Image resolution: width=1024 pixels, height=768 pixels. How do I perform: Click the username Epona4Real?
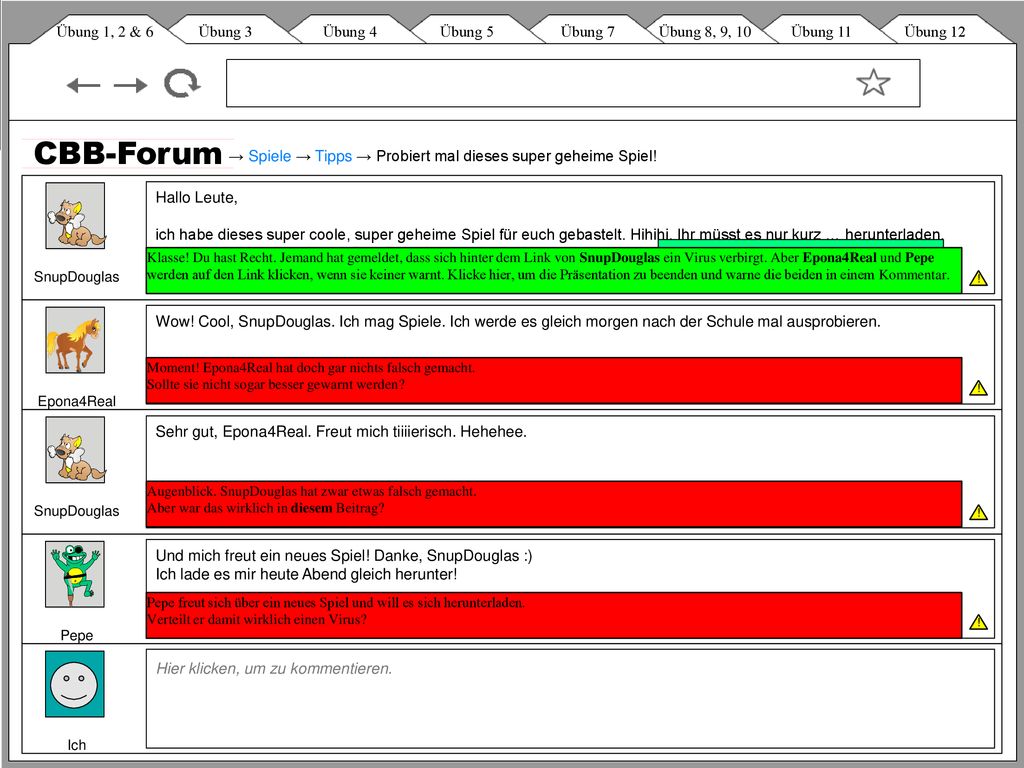[76, 401]
